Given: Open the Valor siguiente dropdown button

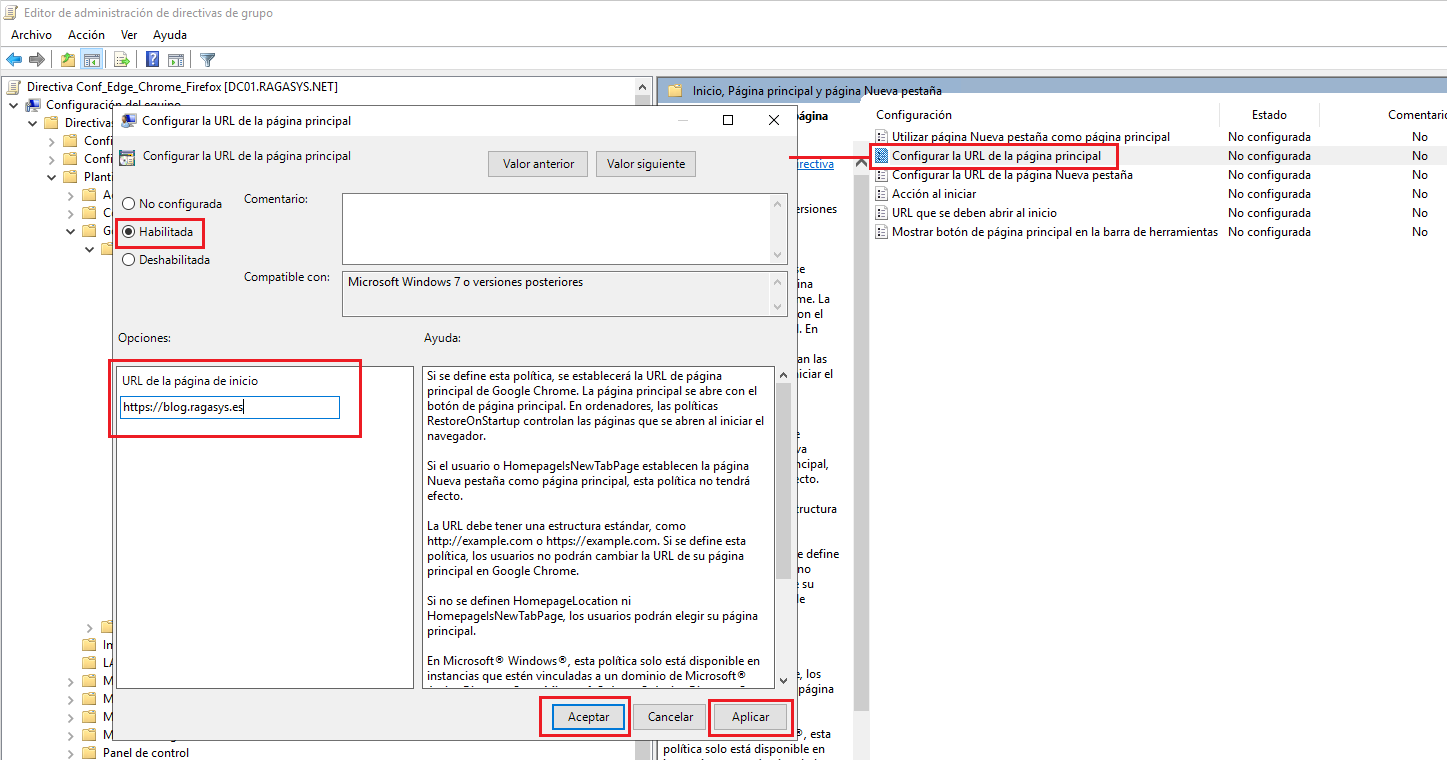Looking at the screenshot, I should [645, 163].
